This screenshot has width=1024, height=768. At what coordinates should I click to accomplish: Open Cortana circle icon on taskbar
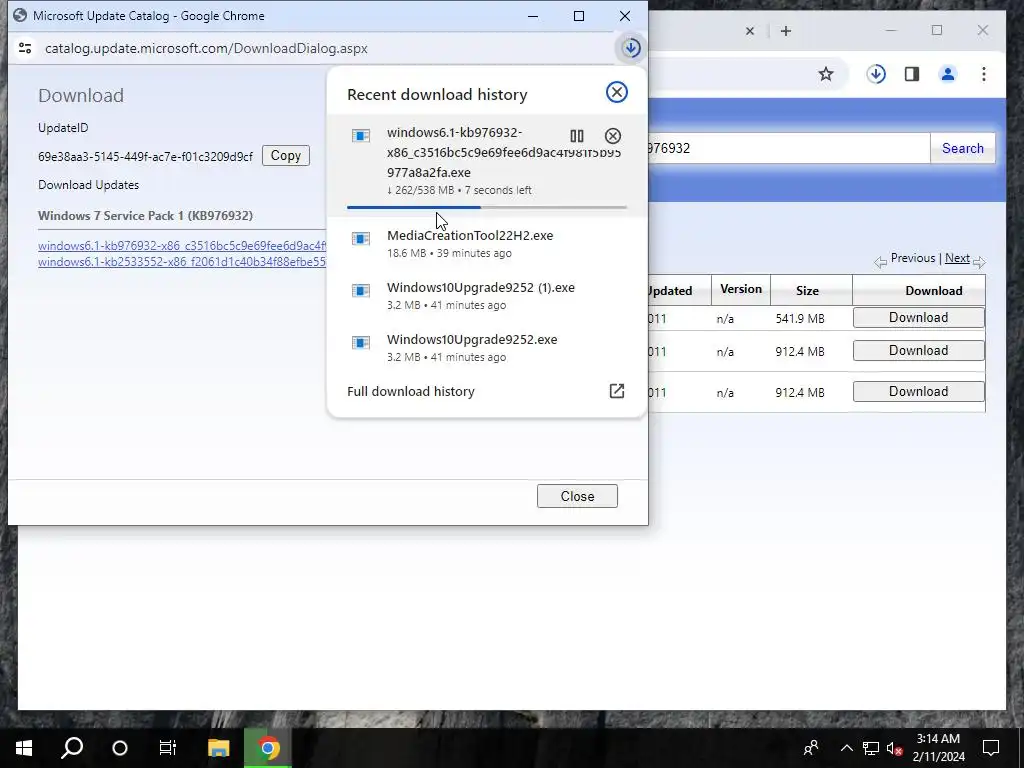[x=120, y=748]
